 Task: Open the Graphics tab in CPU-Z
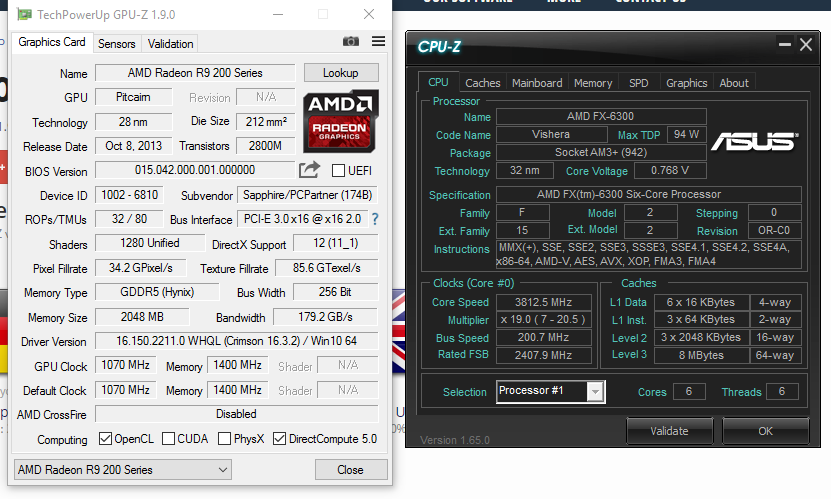[686, 83]
